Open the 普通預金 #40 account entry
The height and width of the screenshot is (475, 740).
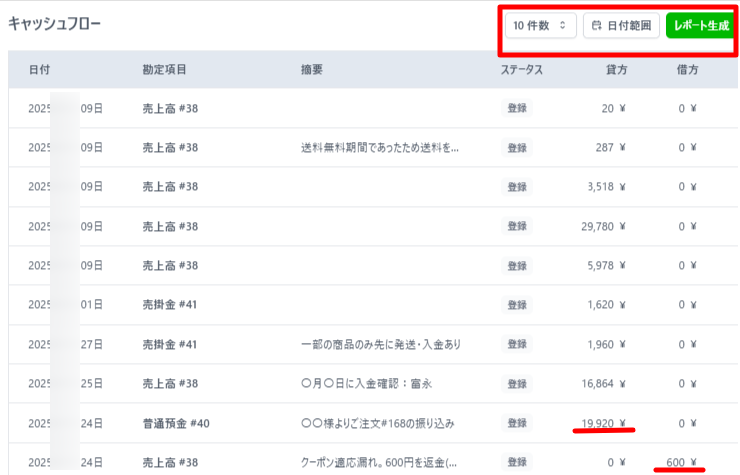pos(176,423)
